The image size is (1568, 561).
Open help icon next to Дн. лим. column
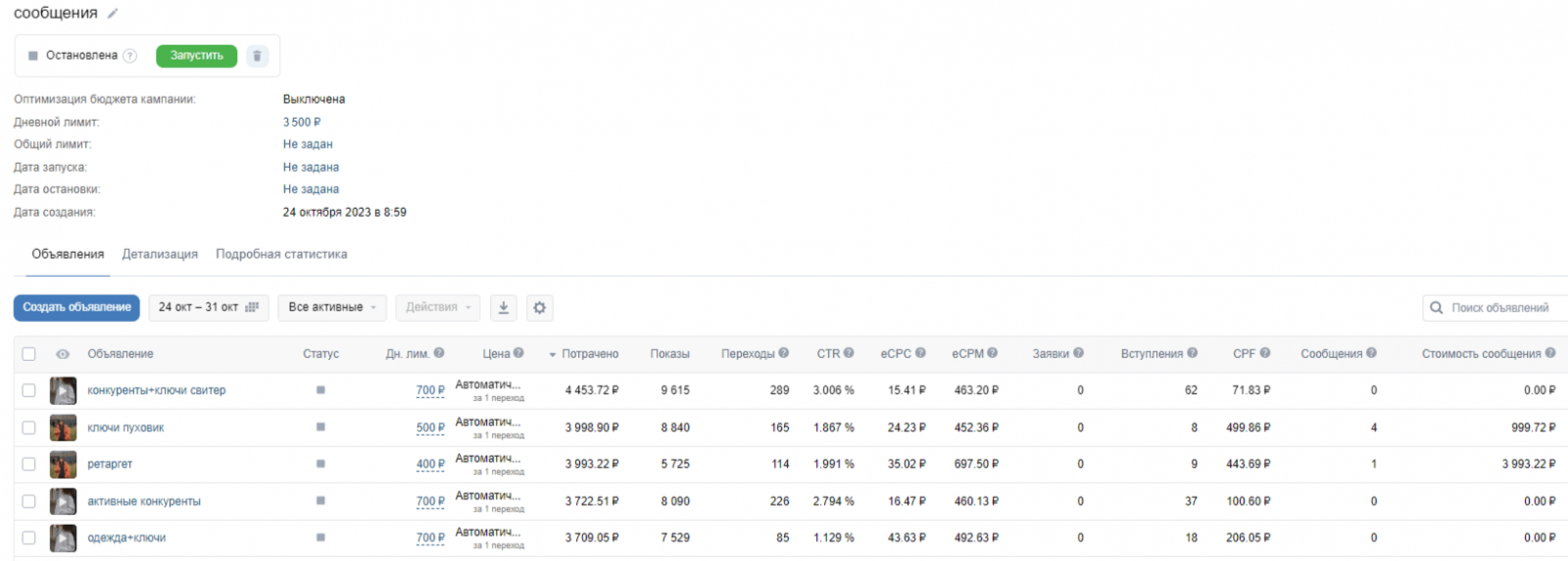click(x=439, y=353)
